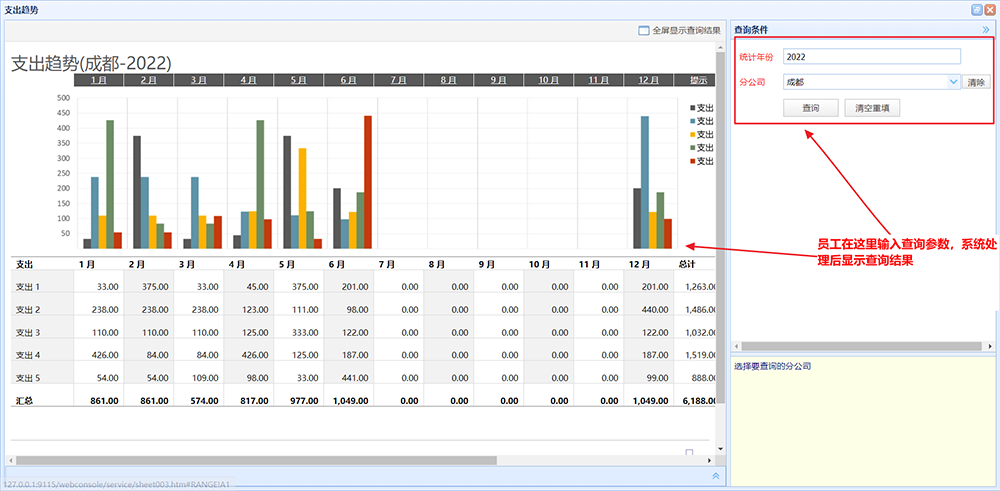Click the 总计 column header

click(x=687, y=264)
